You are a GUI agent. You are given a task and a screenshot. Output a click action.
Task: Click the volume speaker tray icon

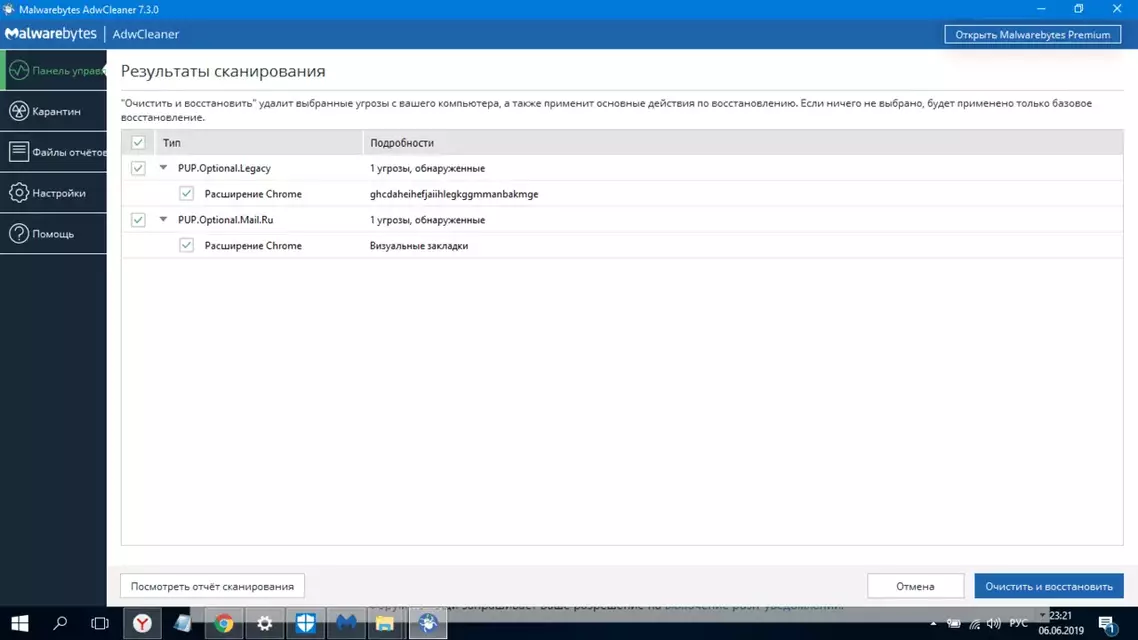click(x=994, y=623)
